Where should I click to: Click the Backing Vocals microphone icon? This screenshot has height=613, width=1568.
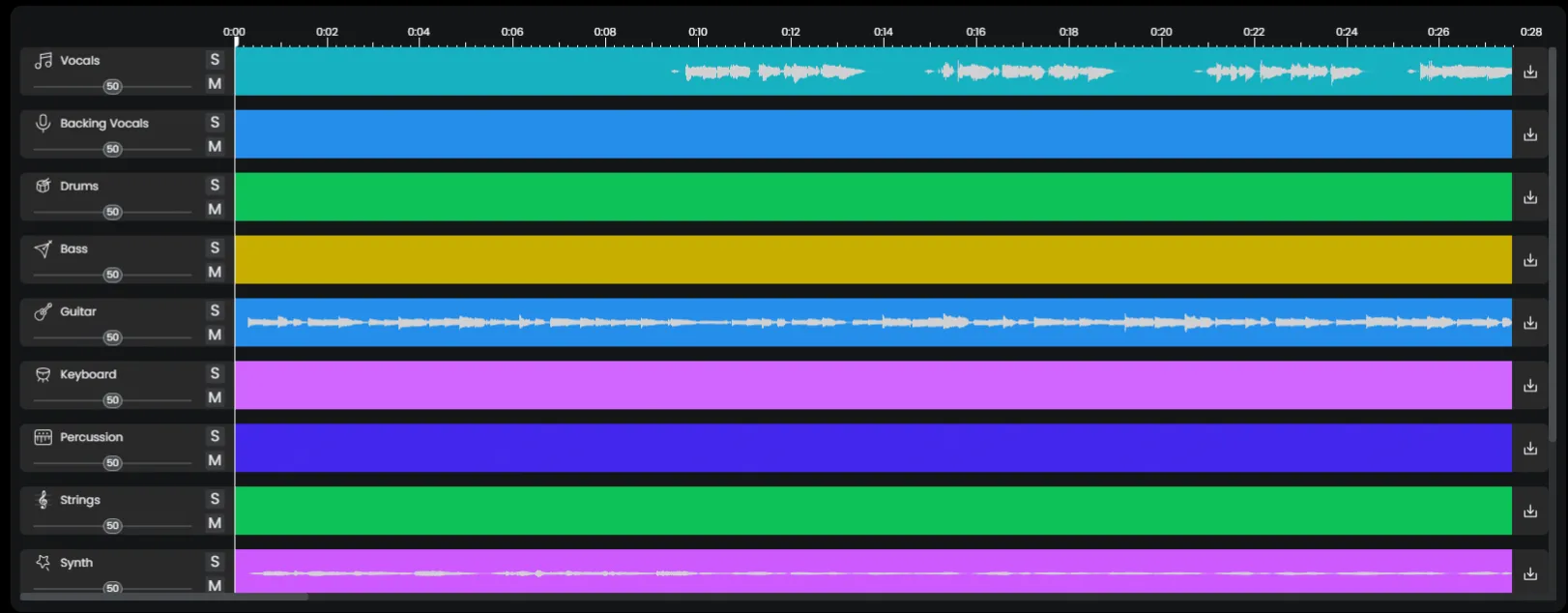[x=43, y=123]
